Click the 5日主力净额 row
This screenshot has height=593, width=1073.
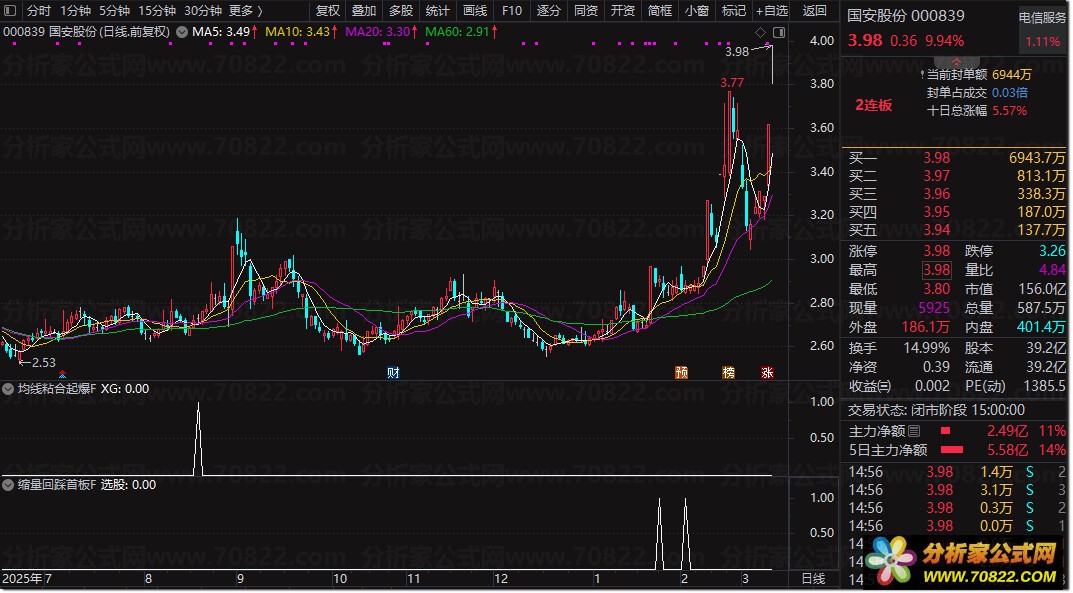[x=956, y=450]
